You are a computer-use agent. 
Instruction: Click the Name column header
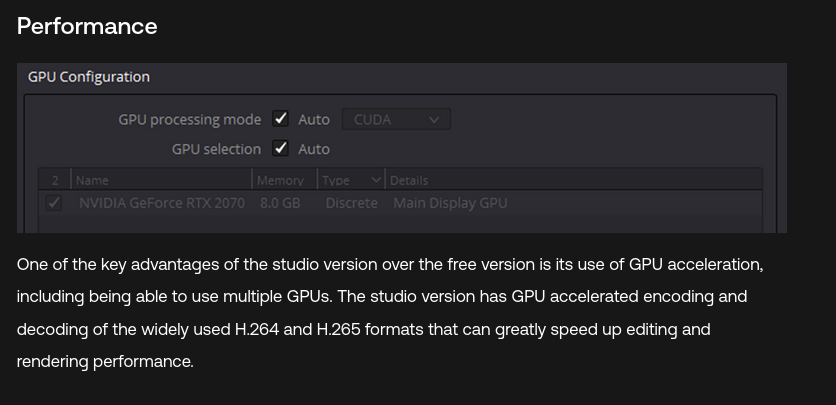(92, 181)
